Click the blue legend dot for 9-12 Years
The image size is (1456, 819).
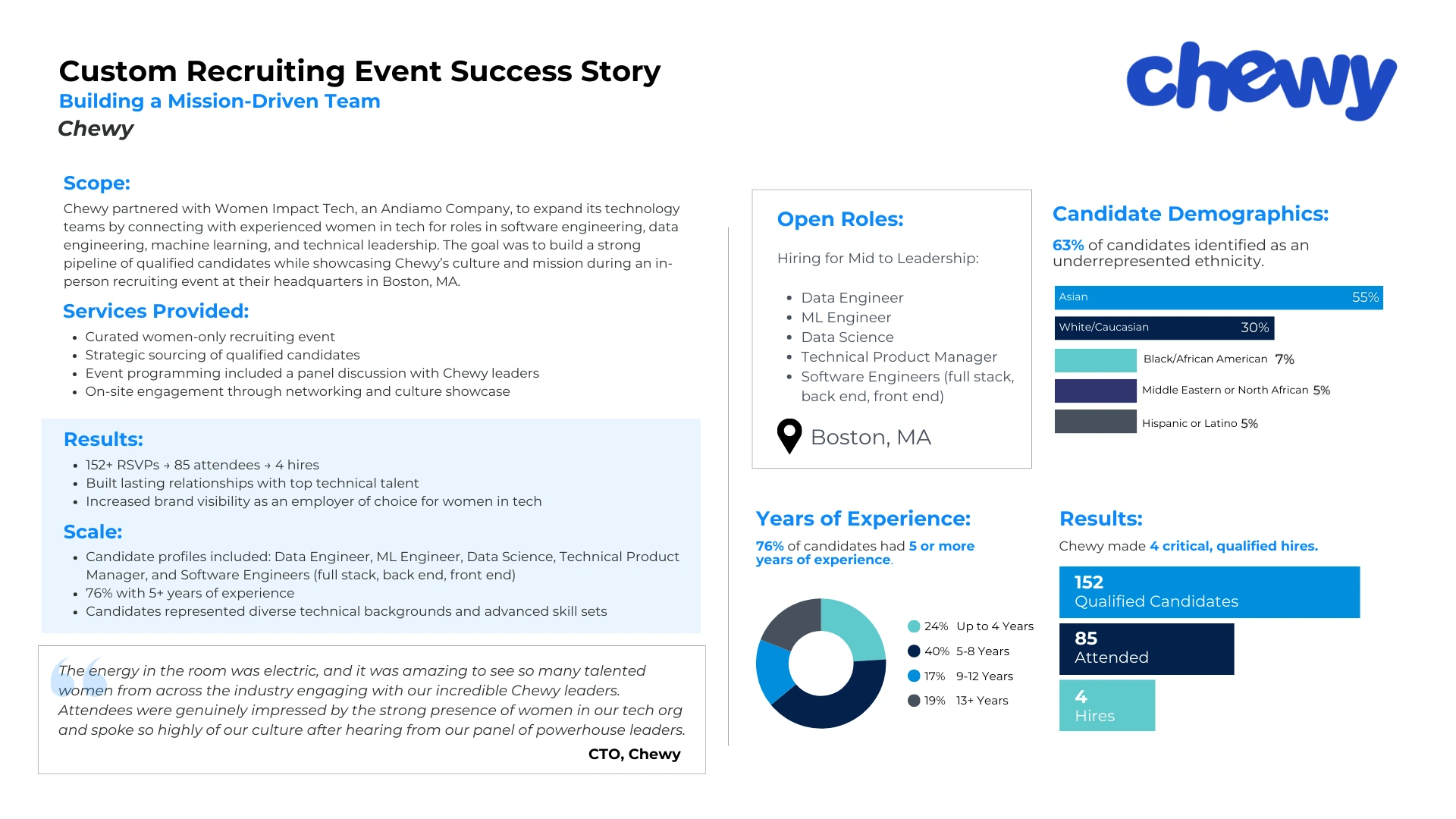(914, 676)
